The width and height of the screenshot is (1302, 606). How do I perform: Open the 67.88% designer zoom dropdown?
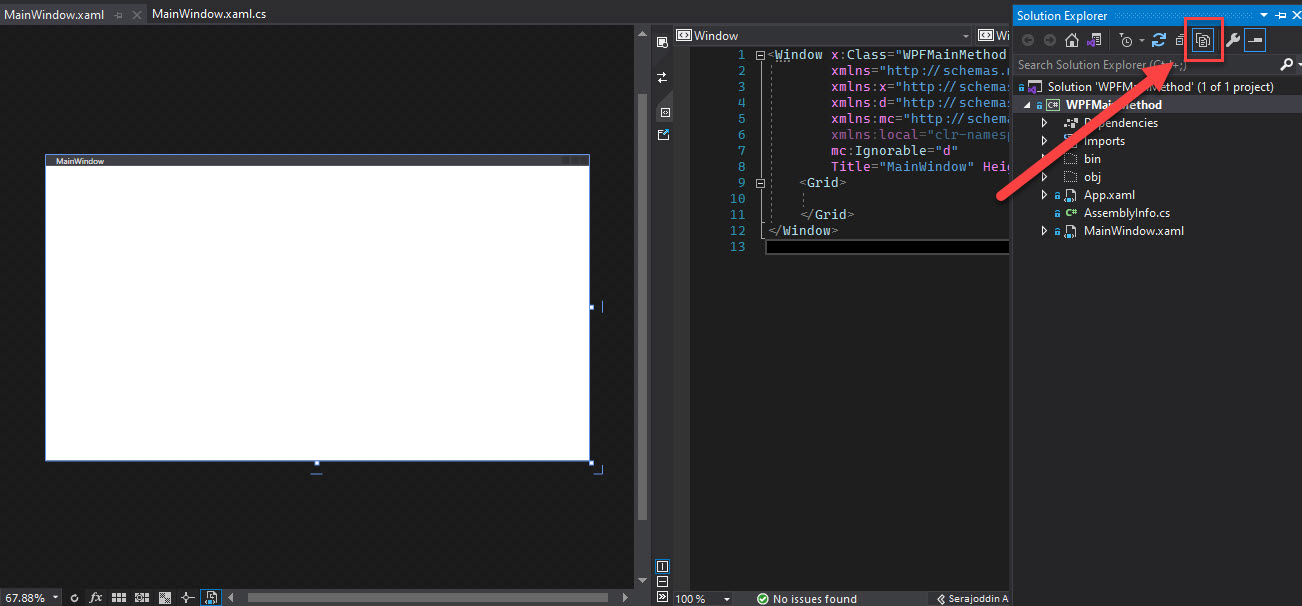tap(55, 597)
